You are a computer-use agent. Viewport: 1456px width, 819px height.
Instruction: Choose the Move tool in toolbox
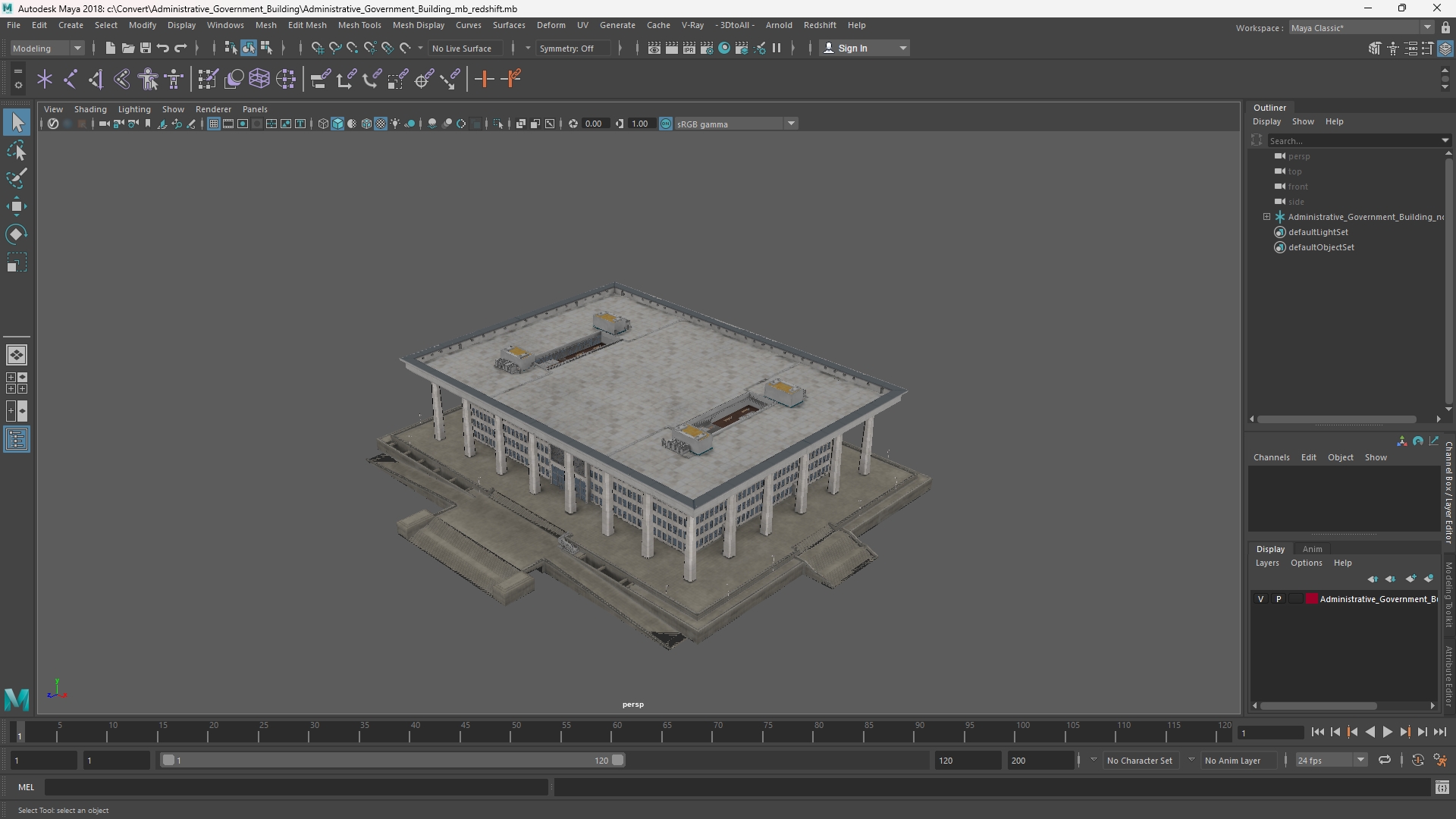17,206
